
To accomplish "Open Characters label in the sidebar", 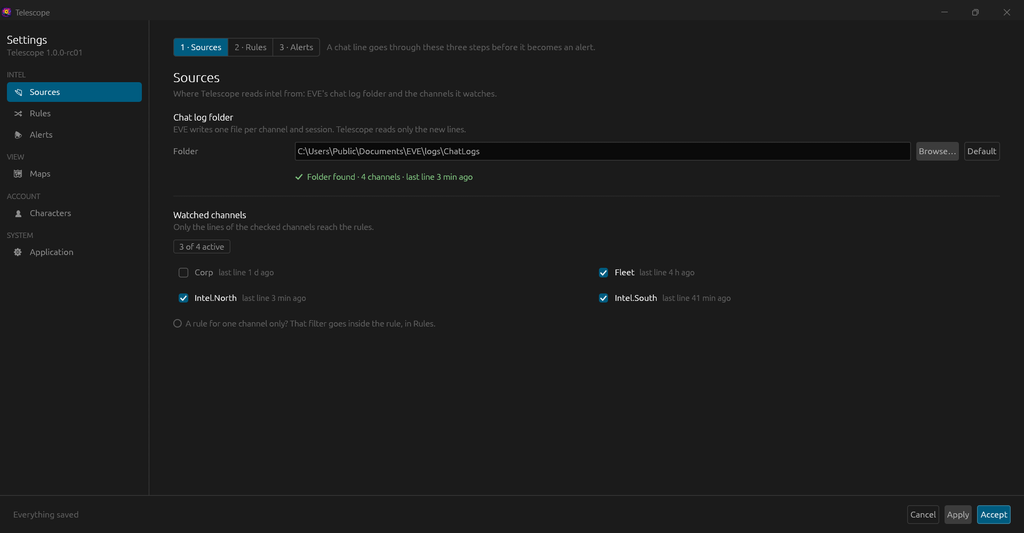I will pyautogui.click(x=50, y=214).
